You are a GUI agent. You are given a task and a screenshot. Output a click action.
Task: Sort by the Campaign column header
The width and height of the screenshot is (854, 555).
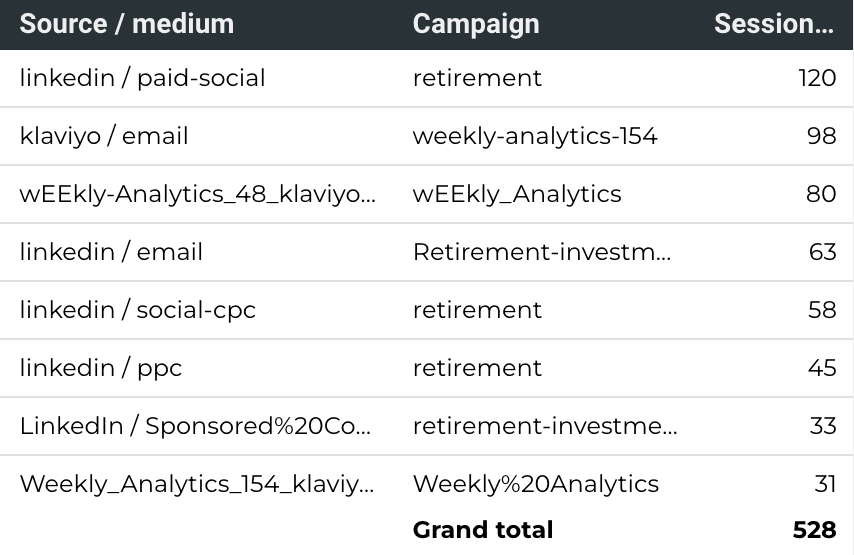point(476,24)
